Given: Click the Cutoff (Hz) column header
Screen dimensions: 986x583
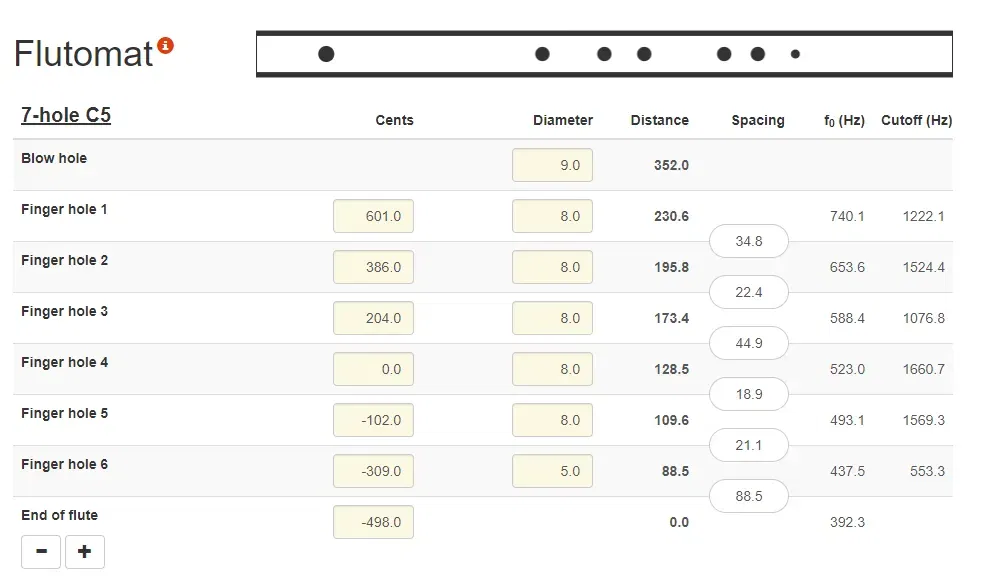Looking at the screenshot, I should [x=916, y=120].
